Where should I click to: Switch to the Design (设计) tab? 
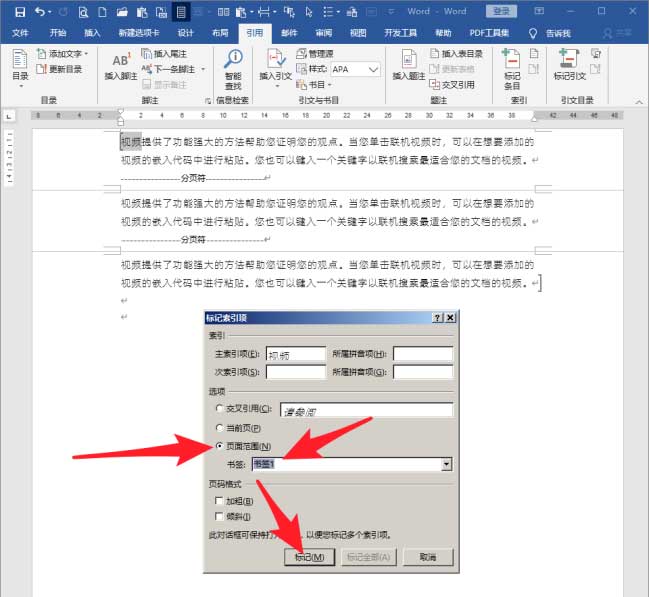tap(185, 33)
